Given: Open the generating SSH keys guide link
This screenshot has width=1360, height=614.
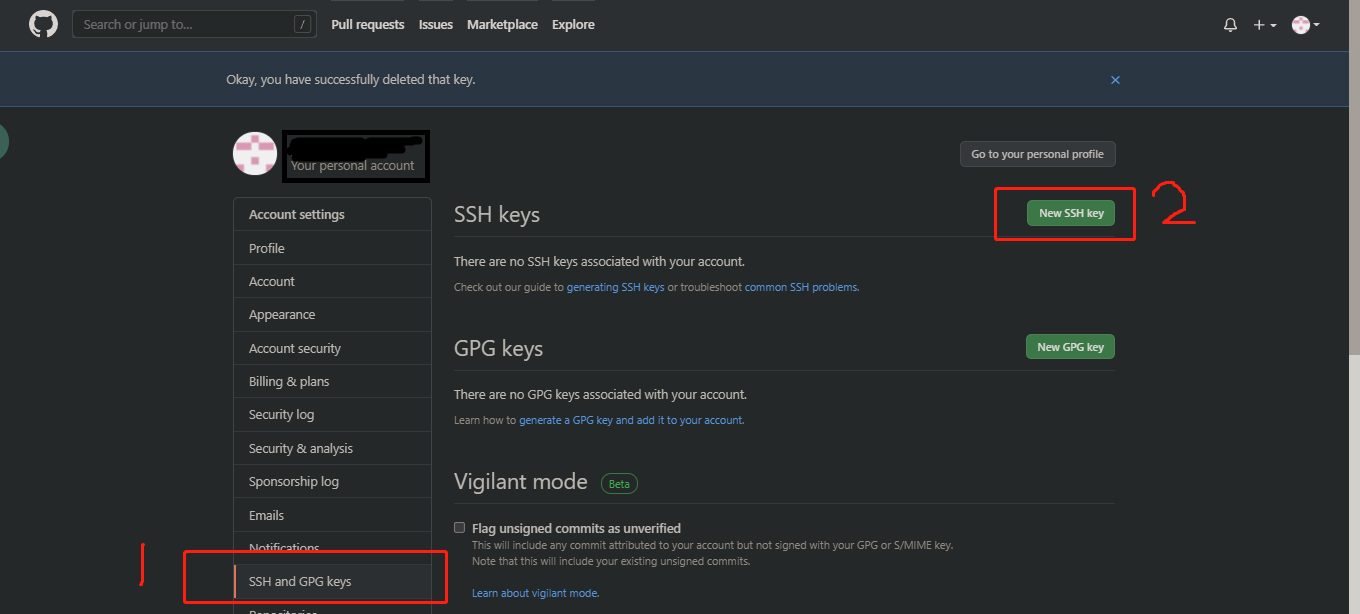Looking at the screenshot, I should (x=615, y=288).
